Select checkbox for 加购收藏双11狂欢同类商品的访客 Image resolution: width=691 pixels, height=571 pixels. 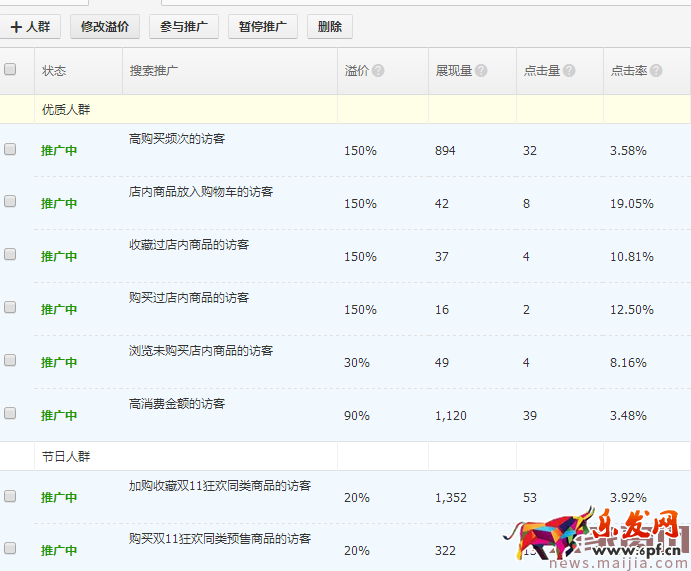(10, 496)
